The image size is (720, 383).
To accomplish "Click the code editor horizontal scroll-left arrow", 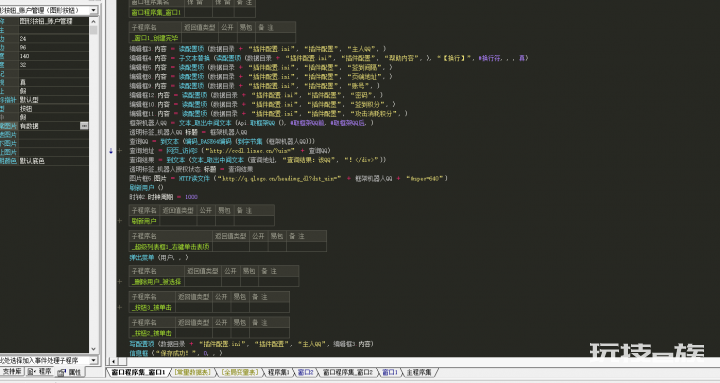I will coord(113,361).
